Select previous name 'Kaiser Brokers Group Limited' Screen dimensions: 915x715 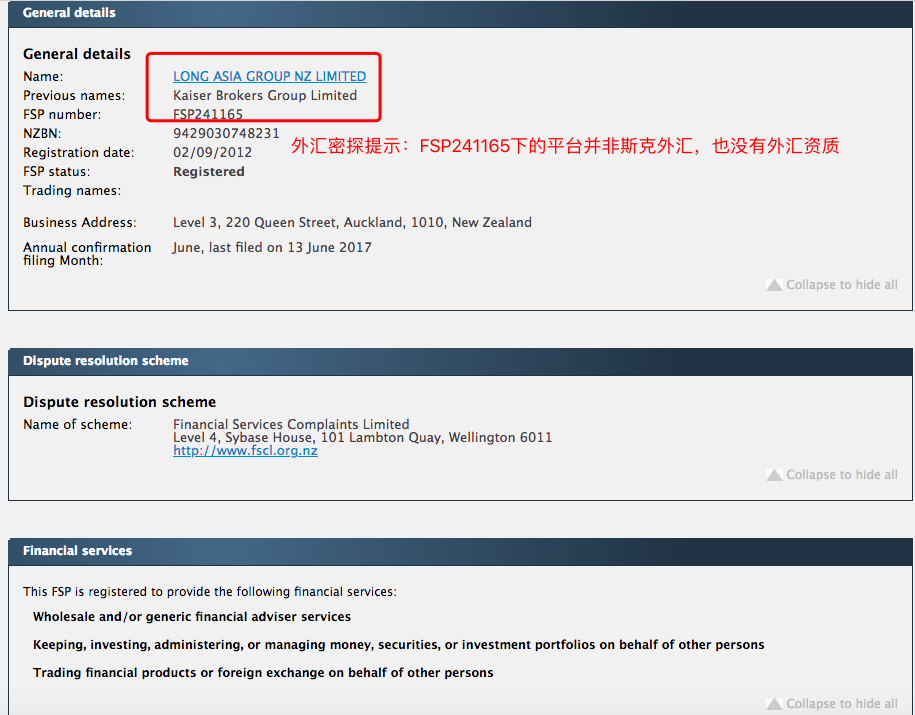pos(265,96)
